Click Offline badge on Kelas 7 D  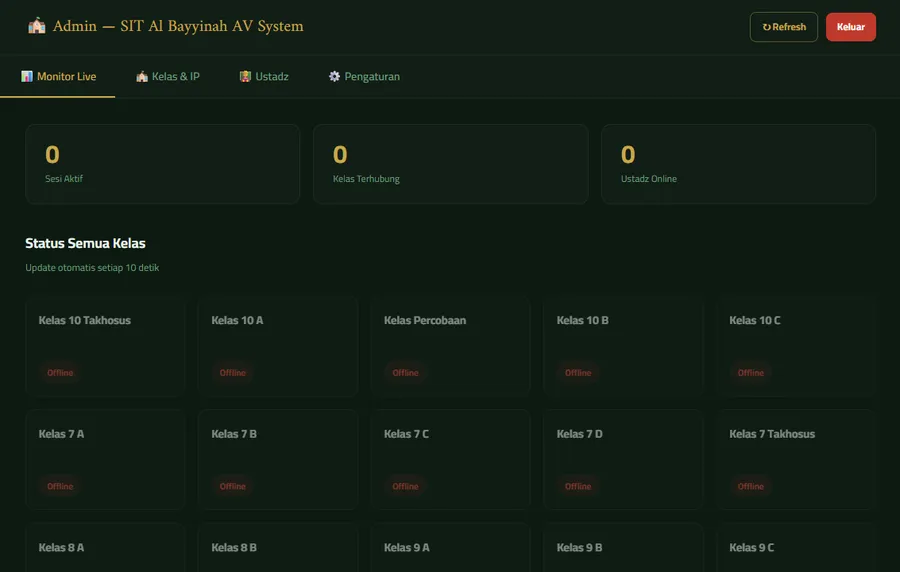click(x=578, y=487)
